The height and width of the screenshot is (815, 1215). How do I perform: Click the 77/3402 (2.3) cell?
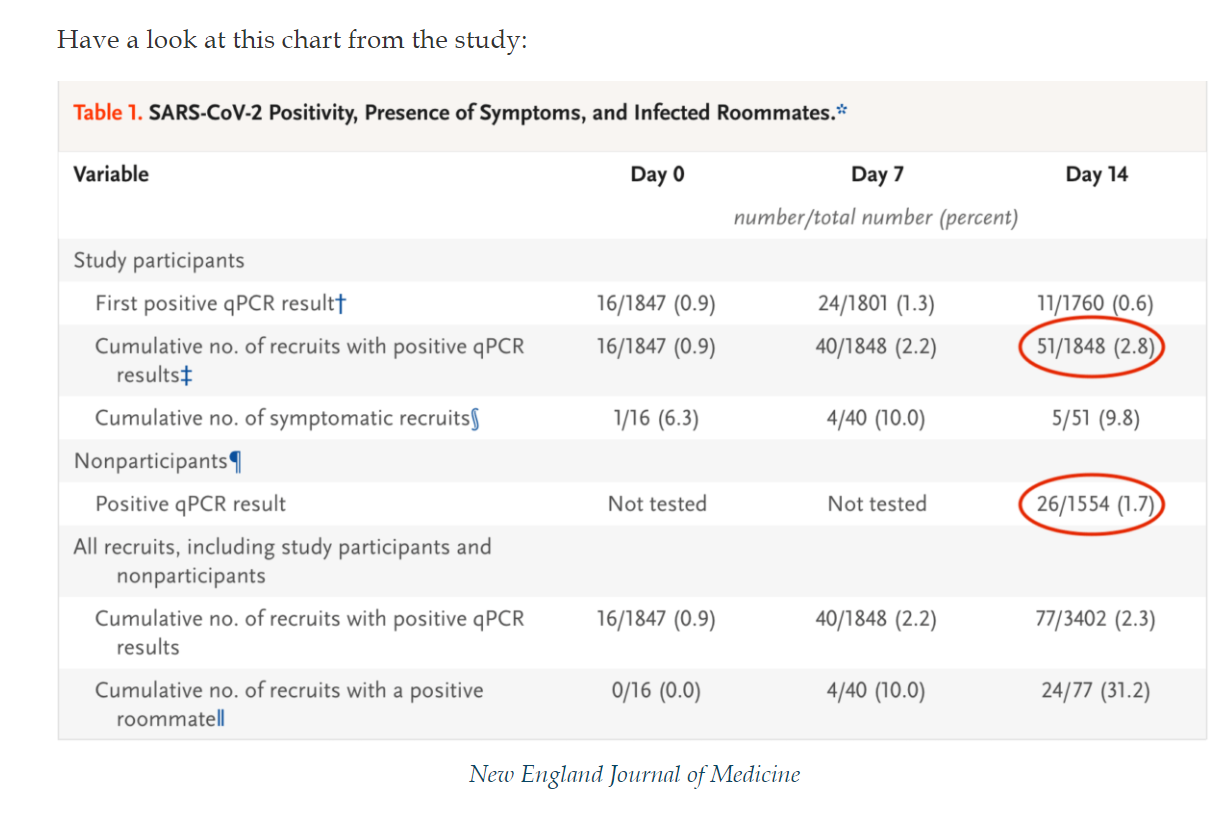(x=1095, y=618)
